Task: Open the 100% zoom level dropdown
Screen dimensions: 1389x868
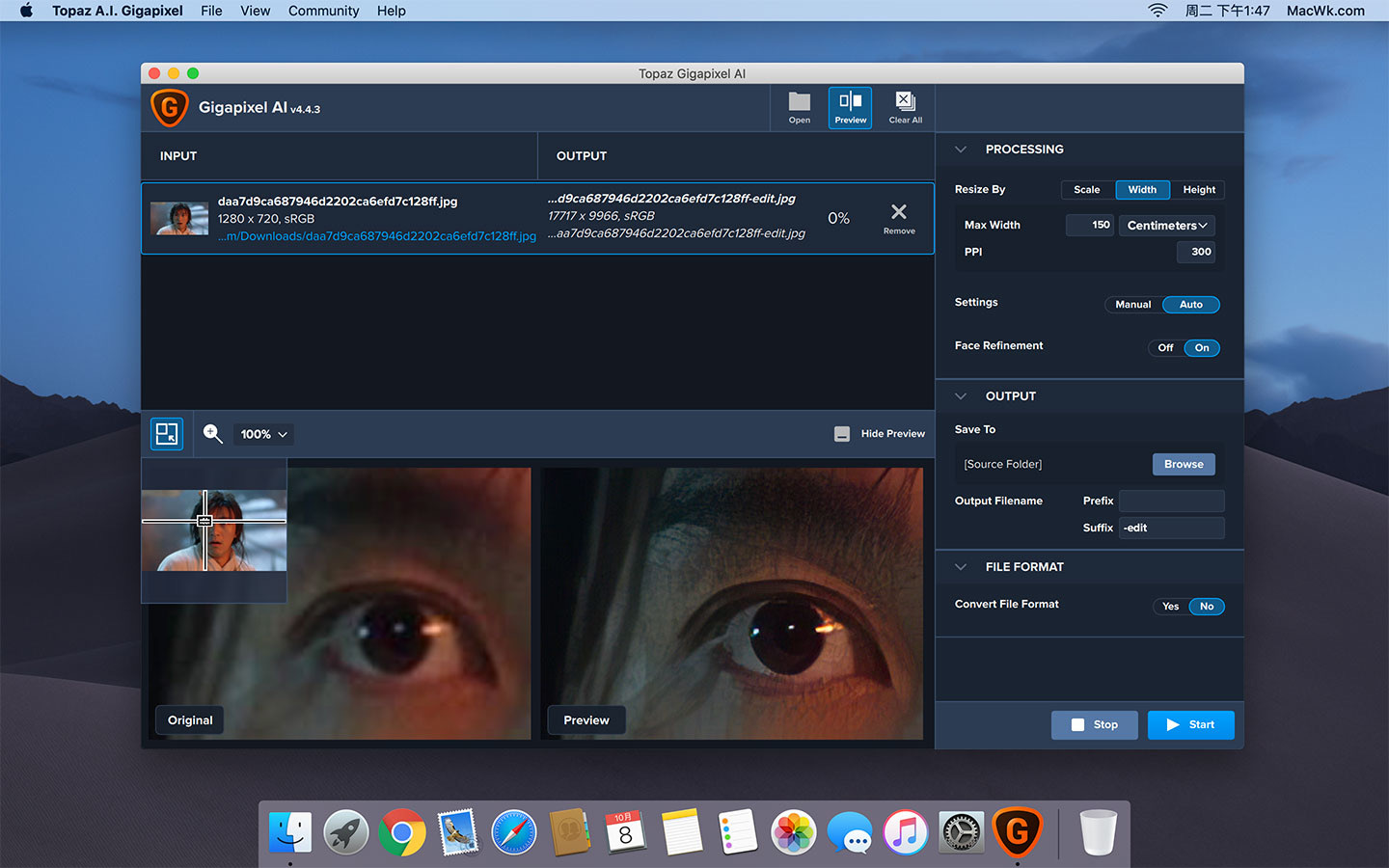Action: coord(264,435)
